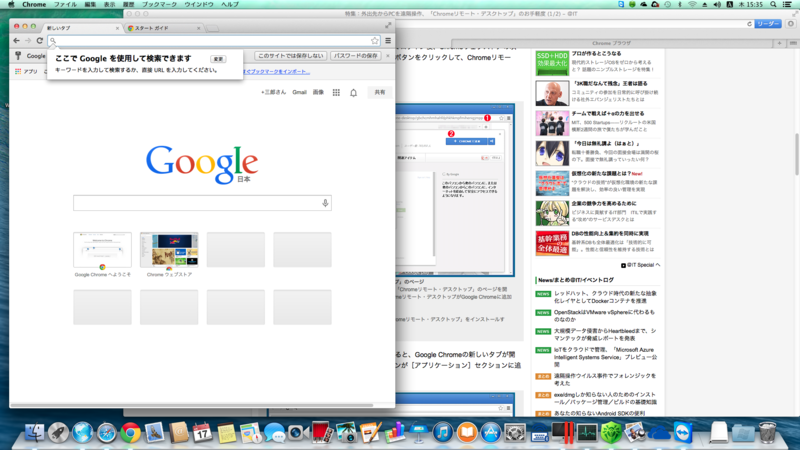Click the bookmark import link
The height and width of the screenshot is (450, 800).
point(277,71)
